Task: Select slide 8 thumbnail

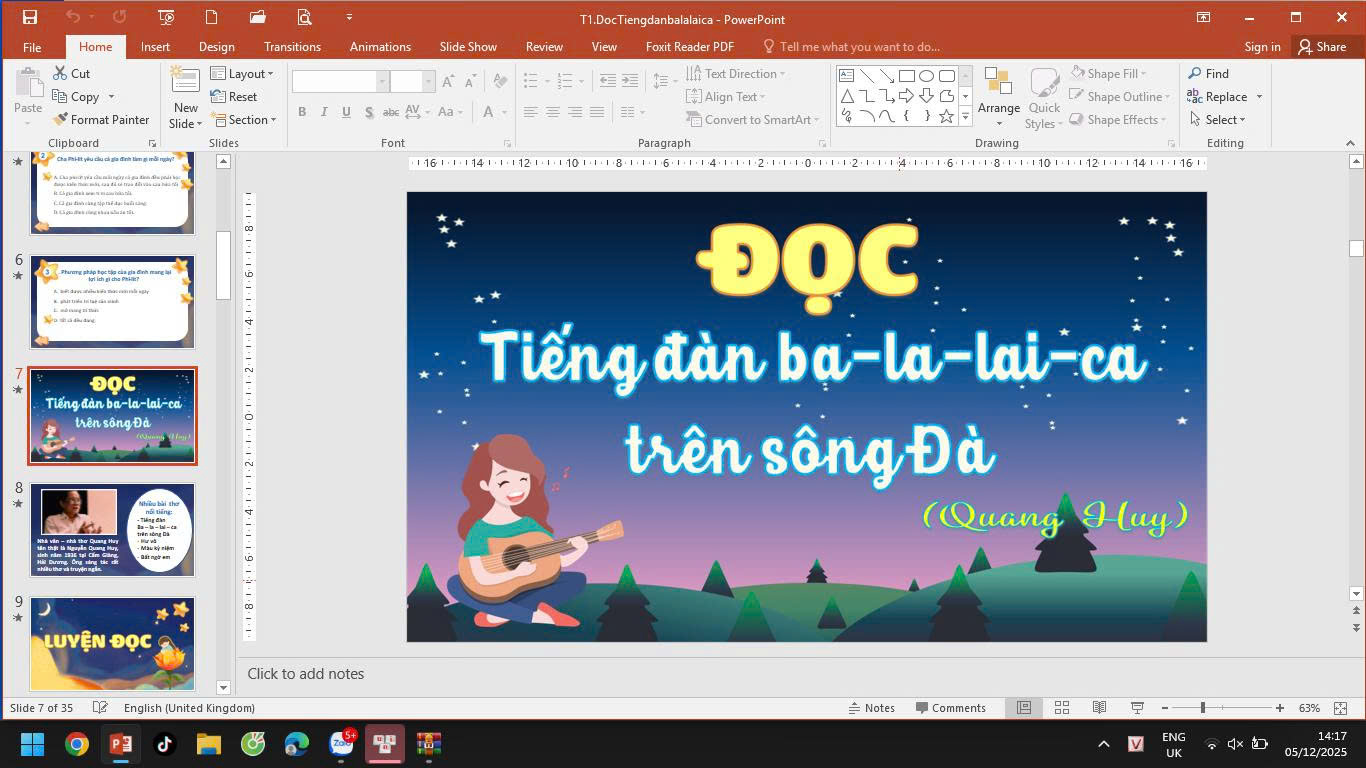Action: click(112, 529)
